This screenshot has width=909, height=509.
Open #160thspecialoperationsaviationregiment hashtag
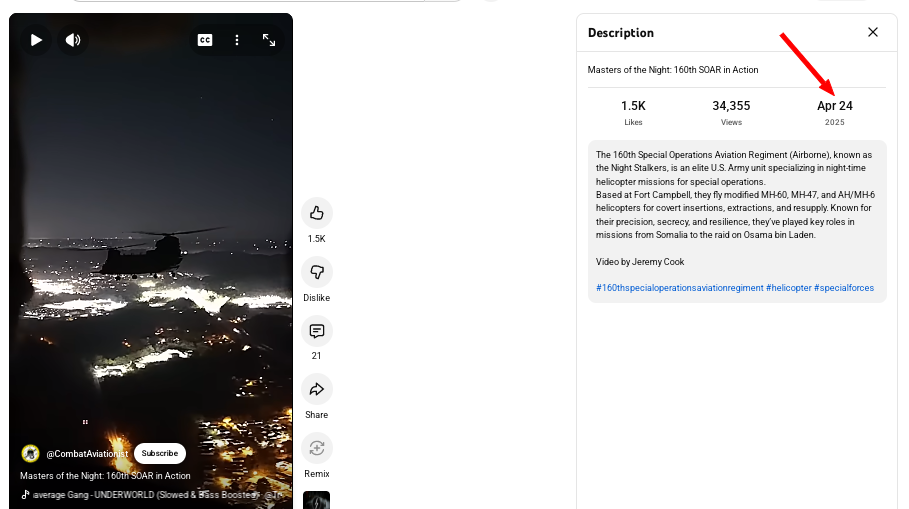pyautogui.click(x=679, y=288)
